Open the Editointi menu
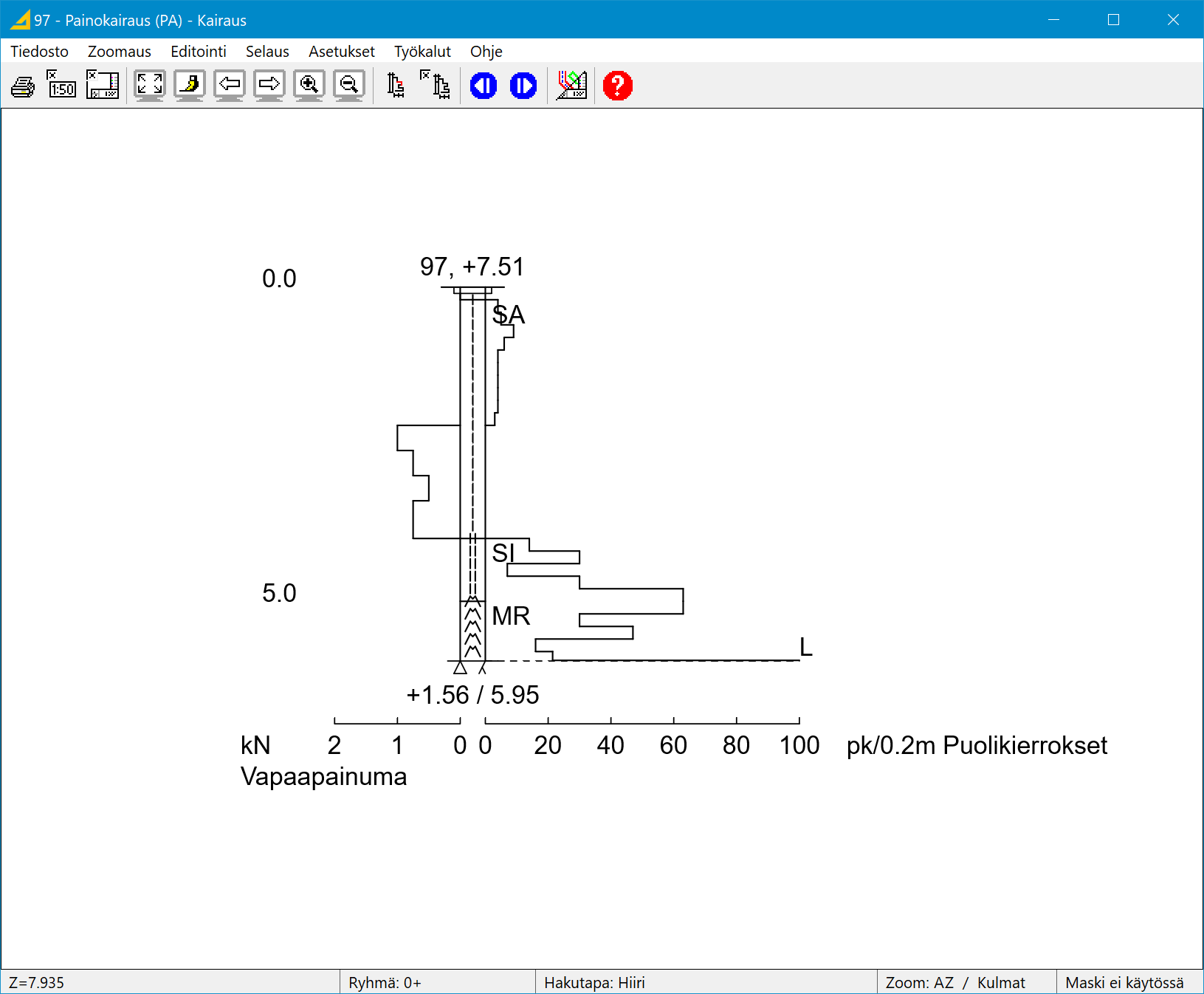 [198, 52]
